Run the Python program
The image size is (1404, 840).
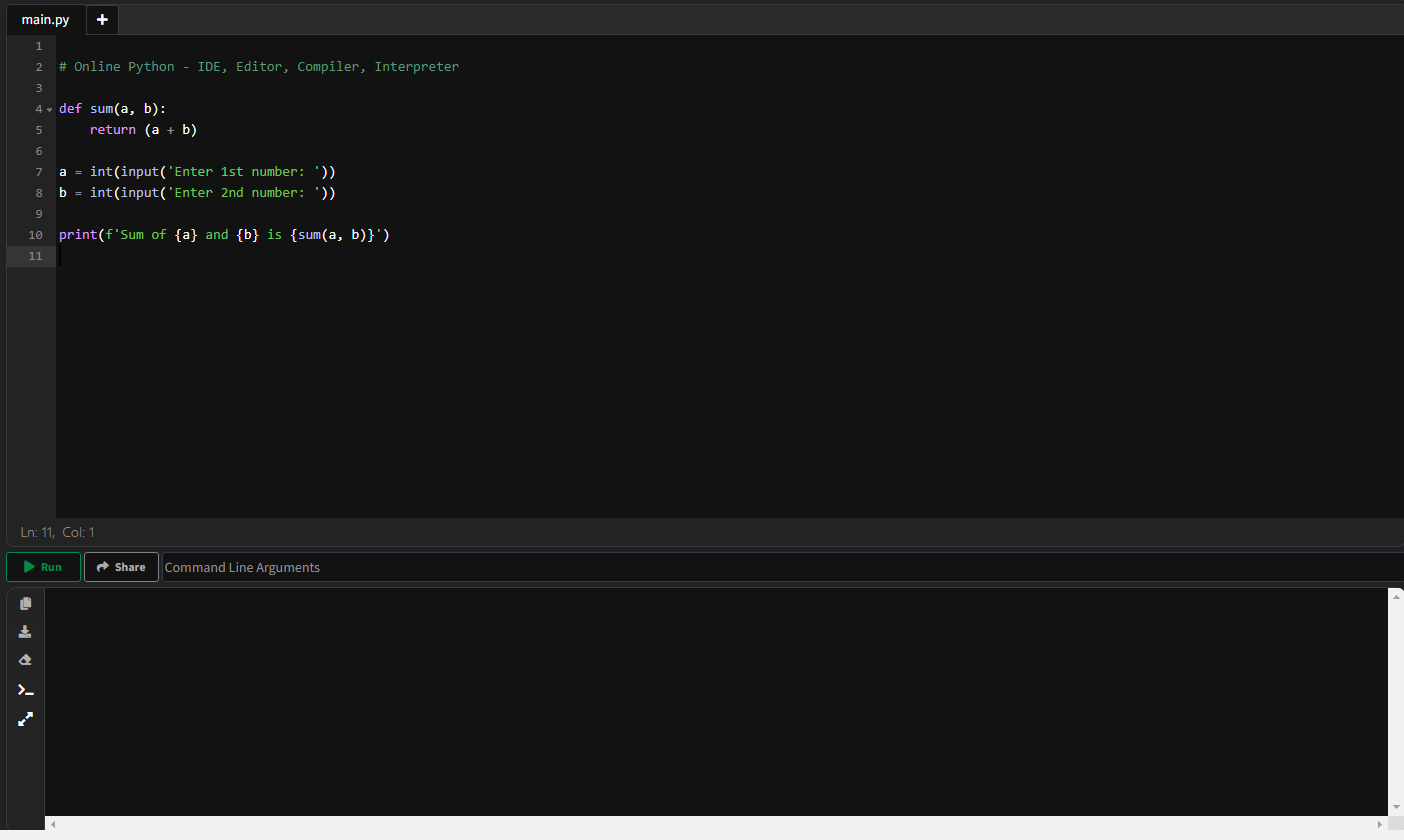44,567
